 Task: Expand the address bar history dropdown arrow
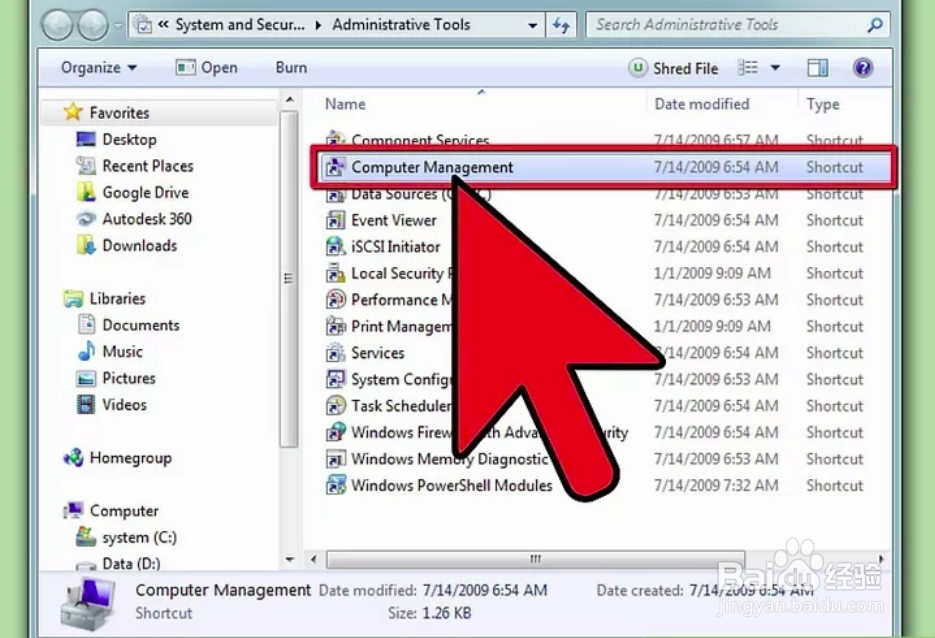[532, 25]
